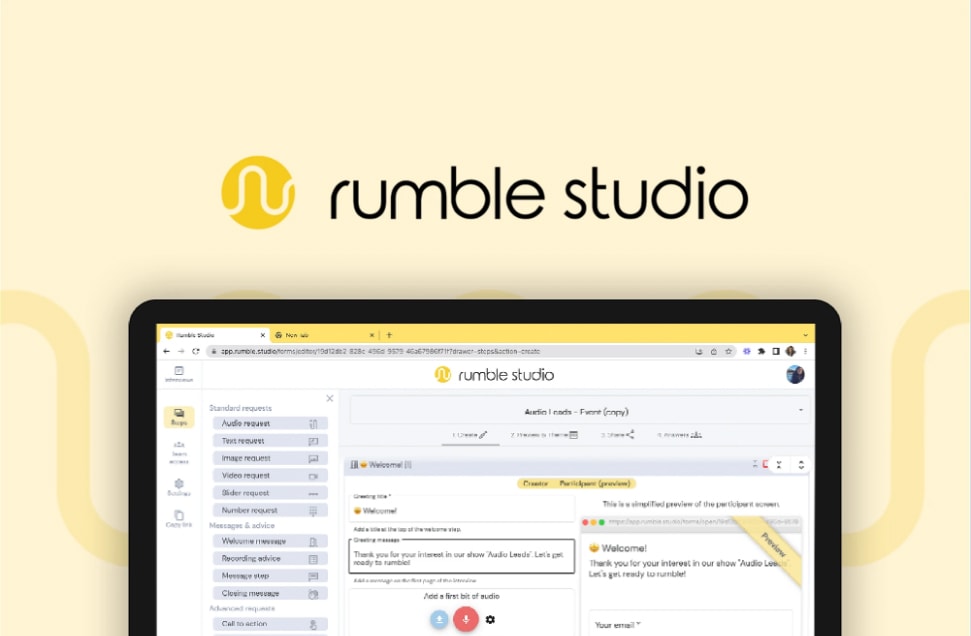This screenshot has width=971, height=636.
Task: Click the purple extension icon in the Chrome toolbar
Action: click(x=746, y=351)
